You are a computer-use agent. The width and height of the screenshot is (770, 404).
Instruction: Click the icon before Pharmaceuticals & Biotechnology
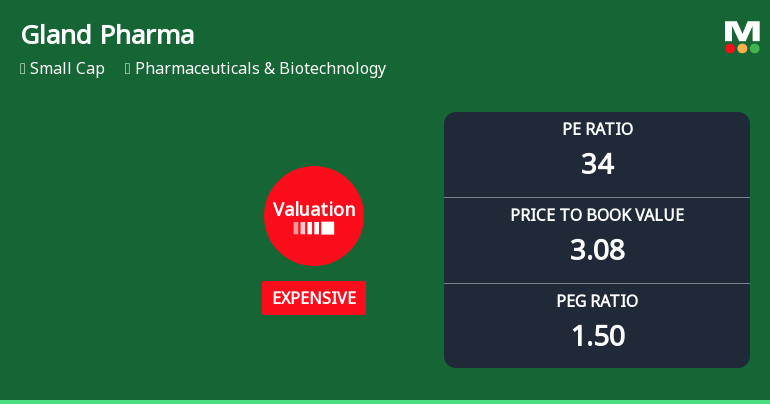point(128,69)
